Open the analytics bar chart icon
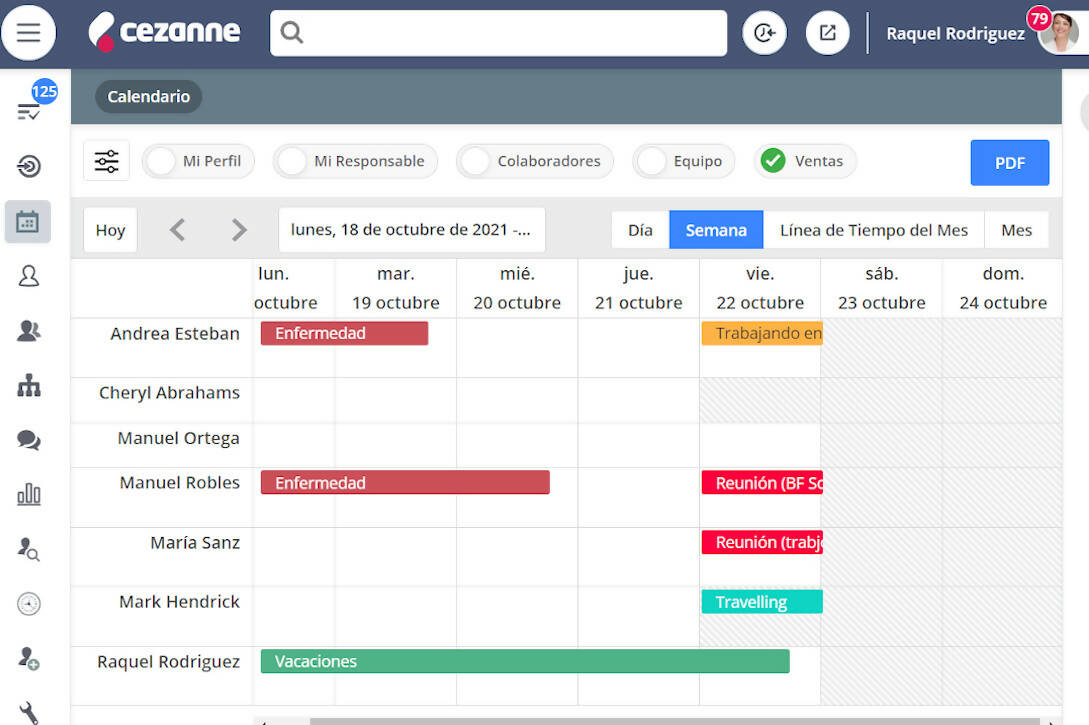Image resolution: width=1089 pixels, height=725 pixels. (27, 494)
